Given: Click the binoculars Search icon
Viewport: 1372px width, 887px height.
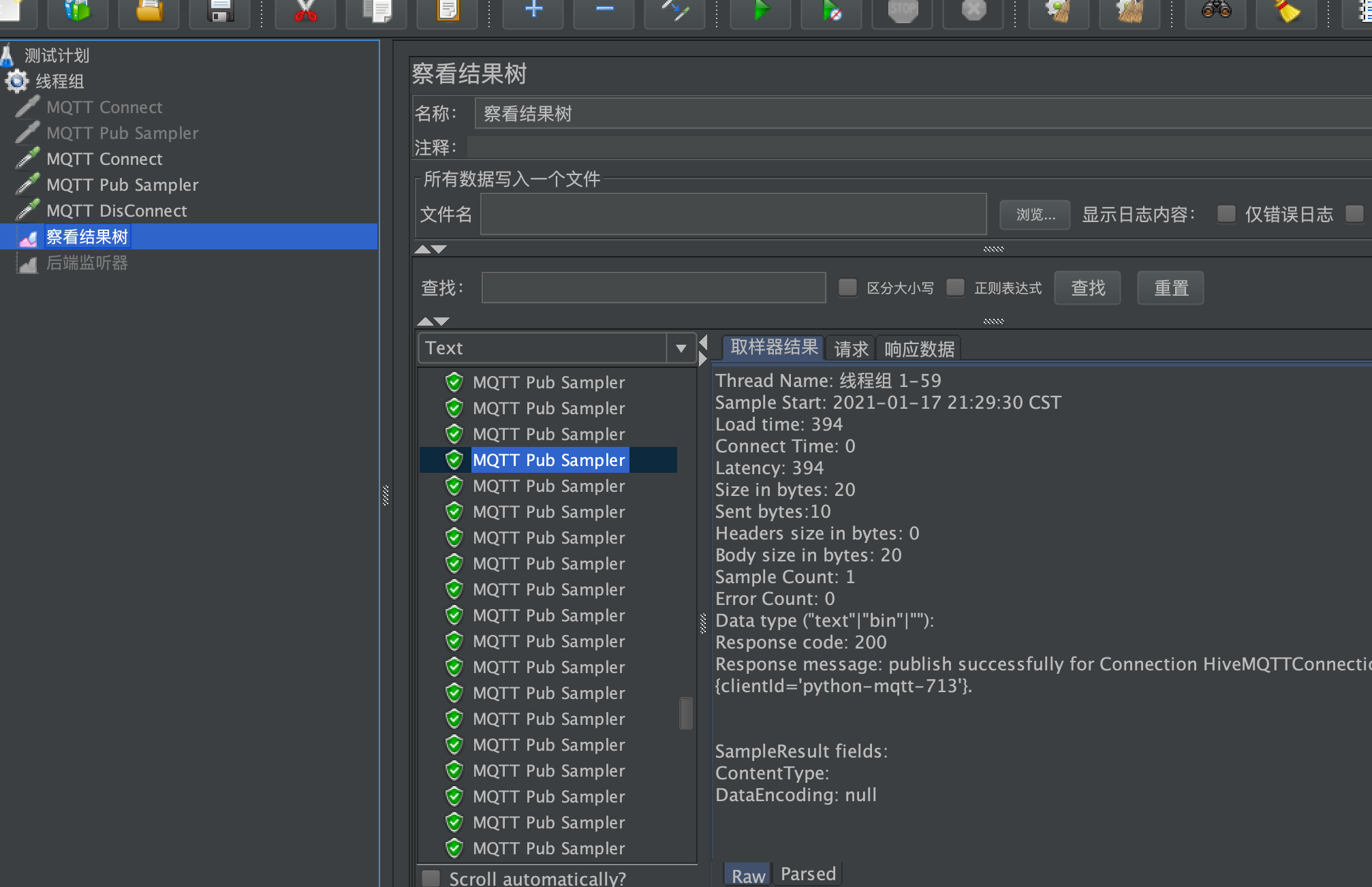Looking at the screenshot, I should [x=1215, y=12].
